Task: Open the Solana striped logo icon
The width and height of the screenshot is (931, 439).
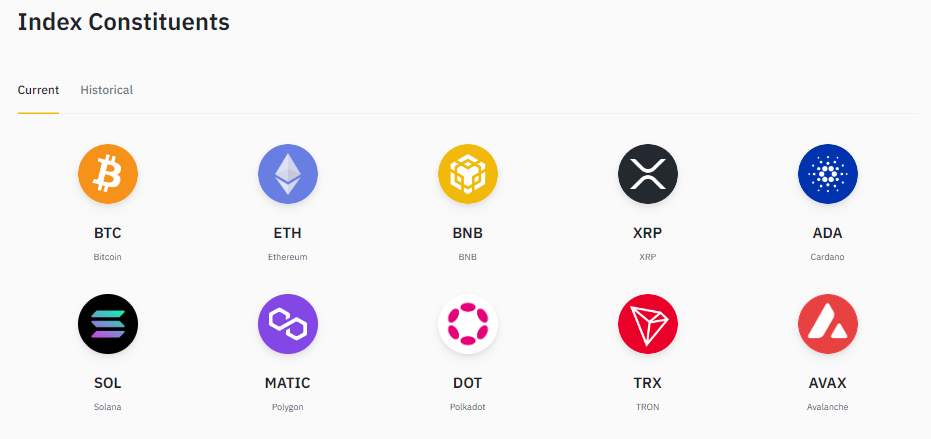Action: (x=108, y=324)
